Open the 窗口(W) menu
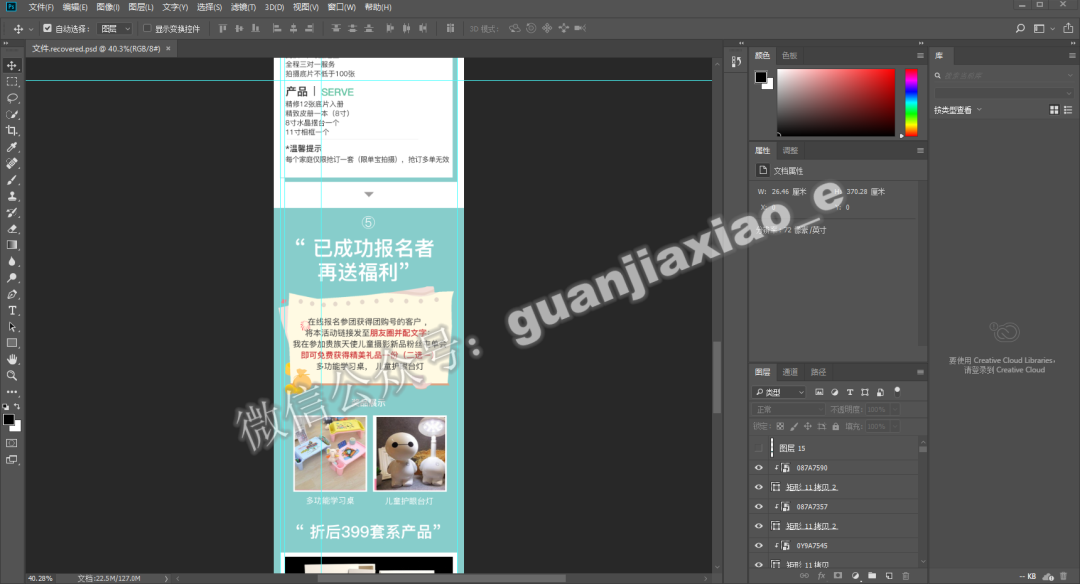This screenshot has height=584, width=1080. pos(342,7)
